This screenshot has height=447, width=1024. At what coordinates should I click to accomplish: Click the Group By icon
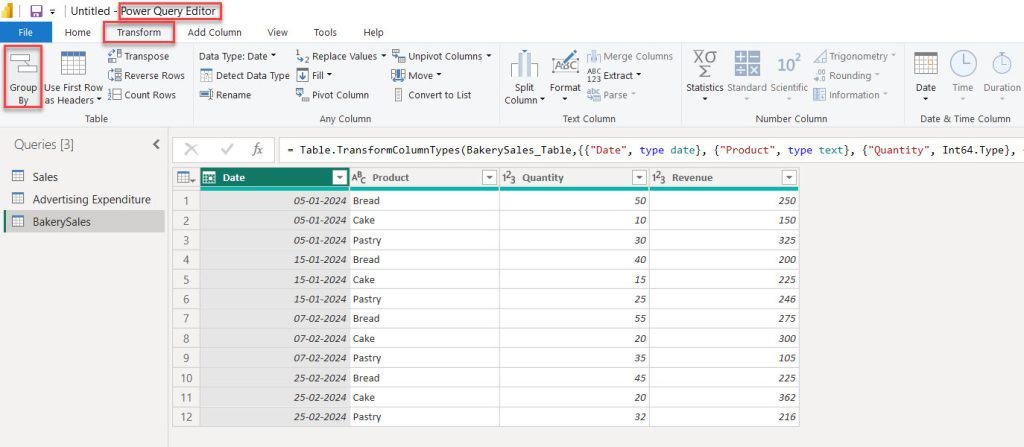(24, 64)
